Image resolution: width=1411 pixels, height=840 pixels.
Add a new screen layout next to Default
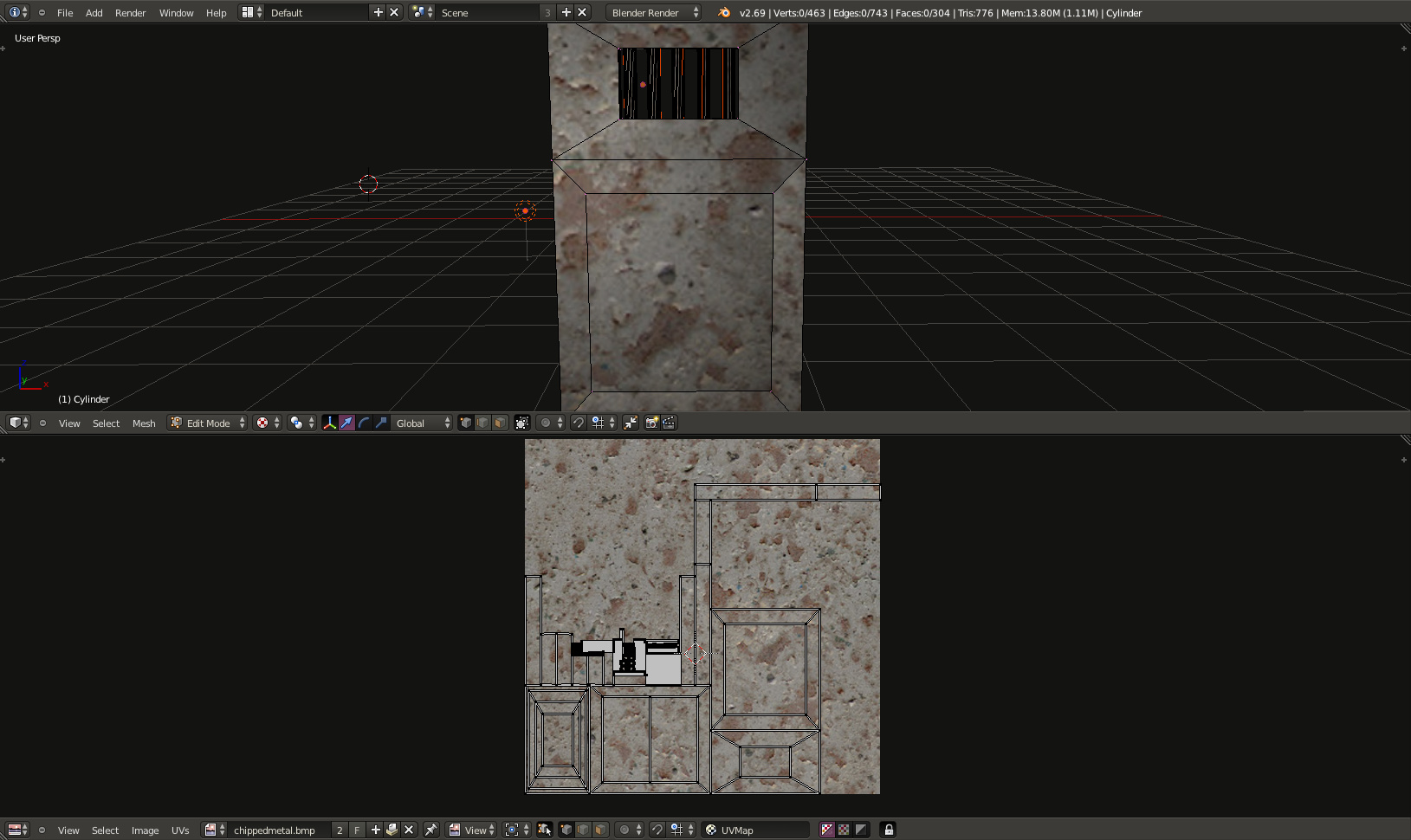tap(378, 12)
